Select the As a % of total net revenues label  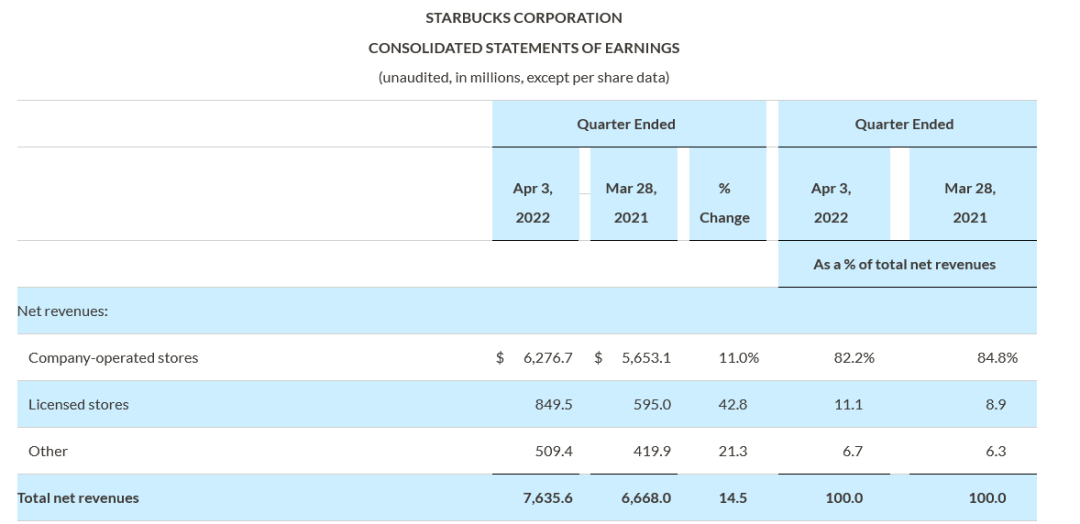[904, 264]
